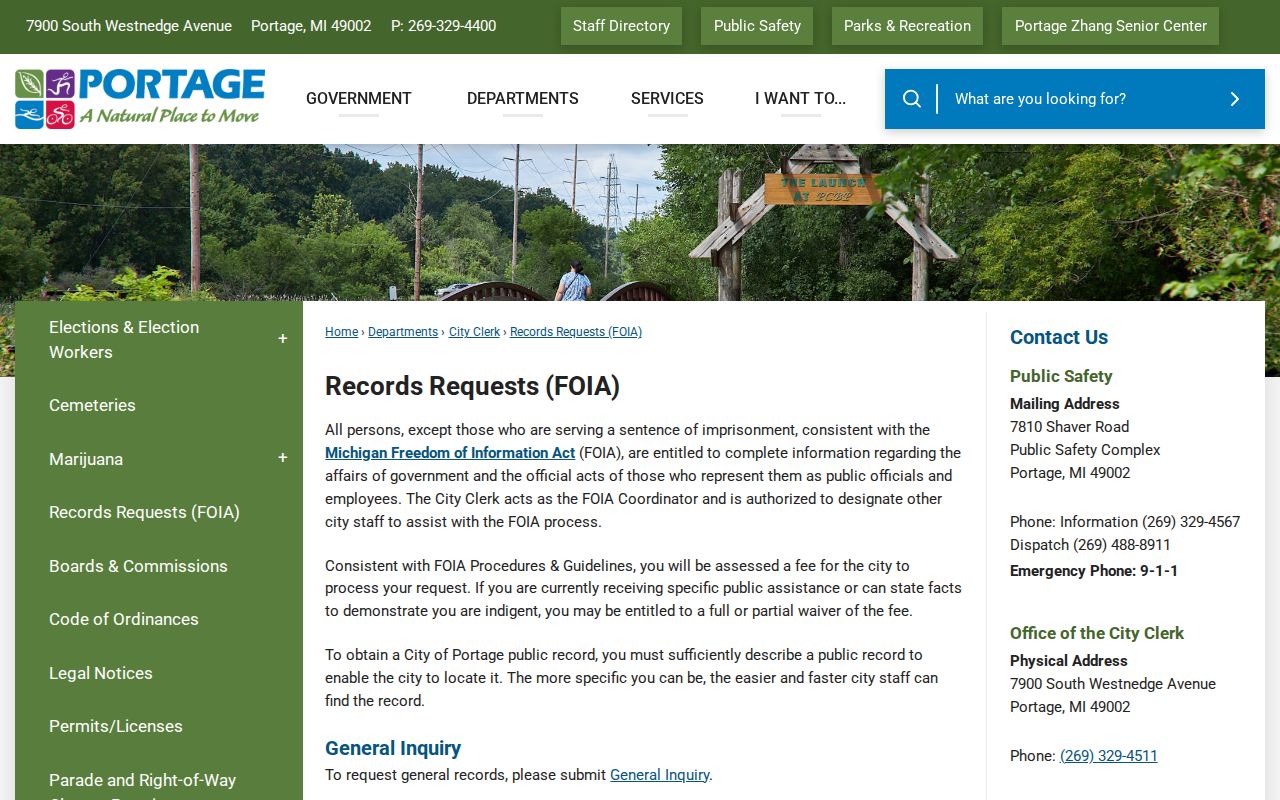Expand the Marijuana submenu plus sign
This screenshot has width=1280, height=800.
tap(282, 458)
